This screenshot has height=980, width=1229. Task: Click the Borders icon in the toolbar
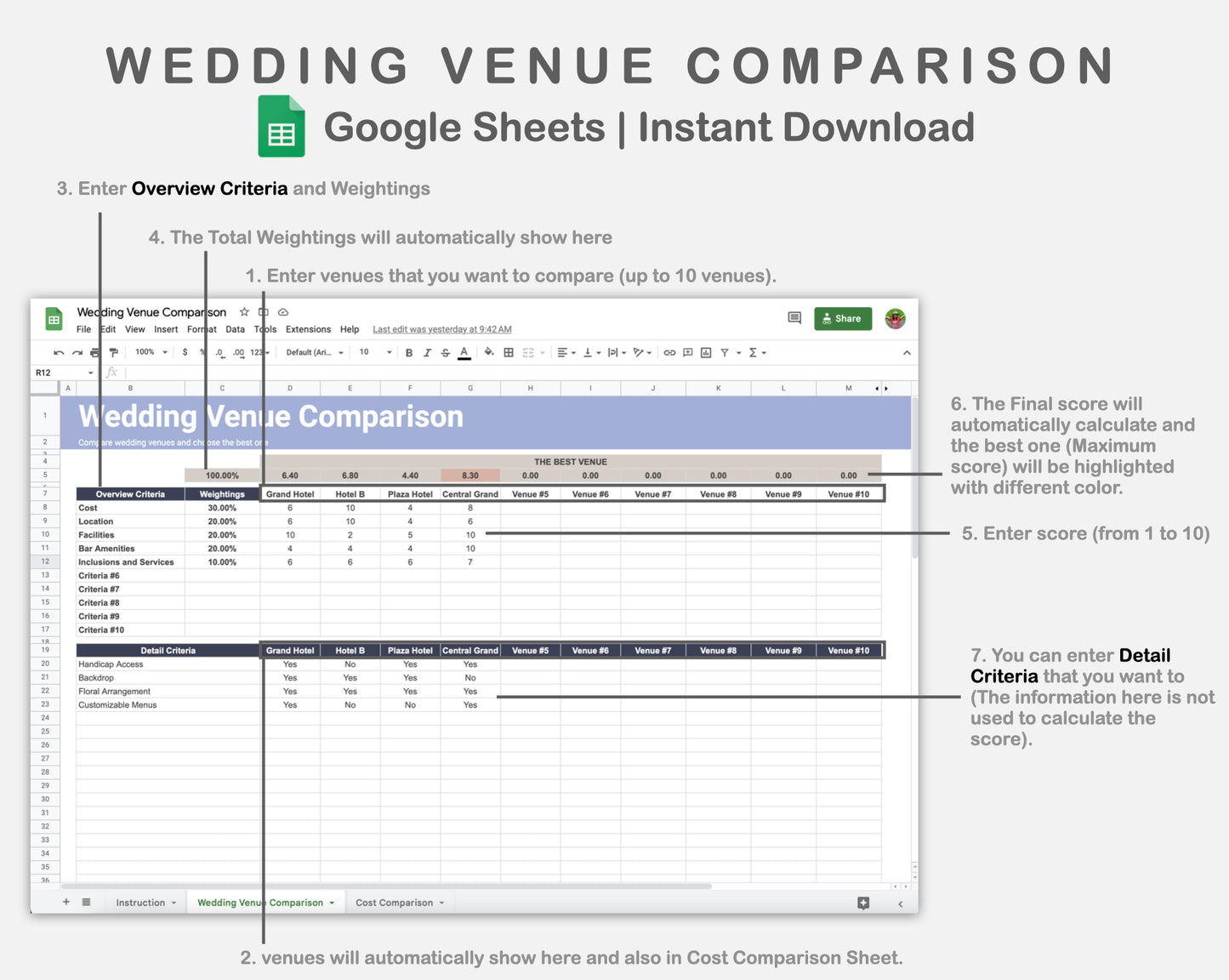tap(509, 352)
